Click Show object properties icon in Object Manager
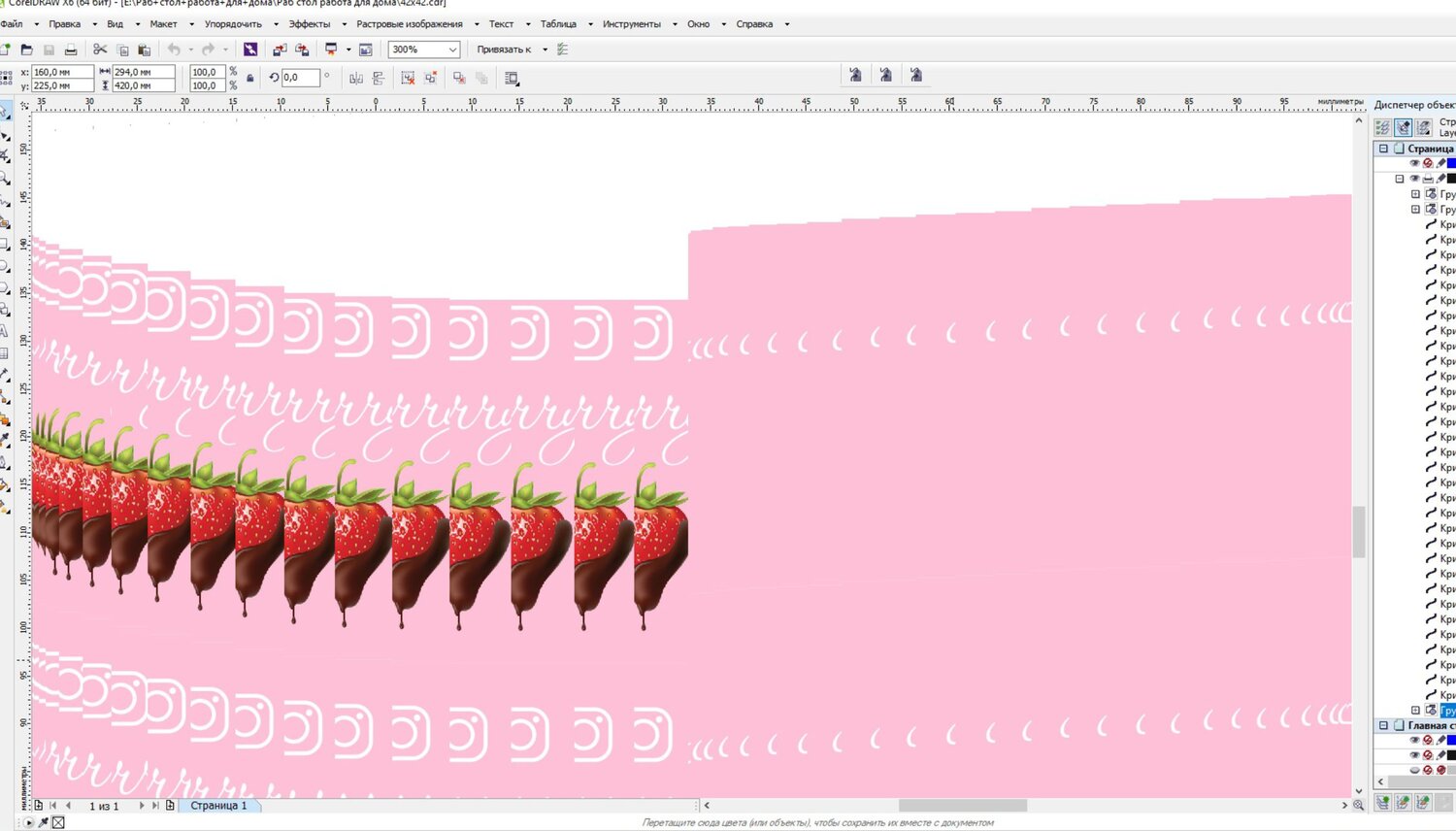 click(1383, 127)
